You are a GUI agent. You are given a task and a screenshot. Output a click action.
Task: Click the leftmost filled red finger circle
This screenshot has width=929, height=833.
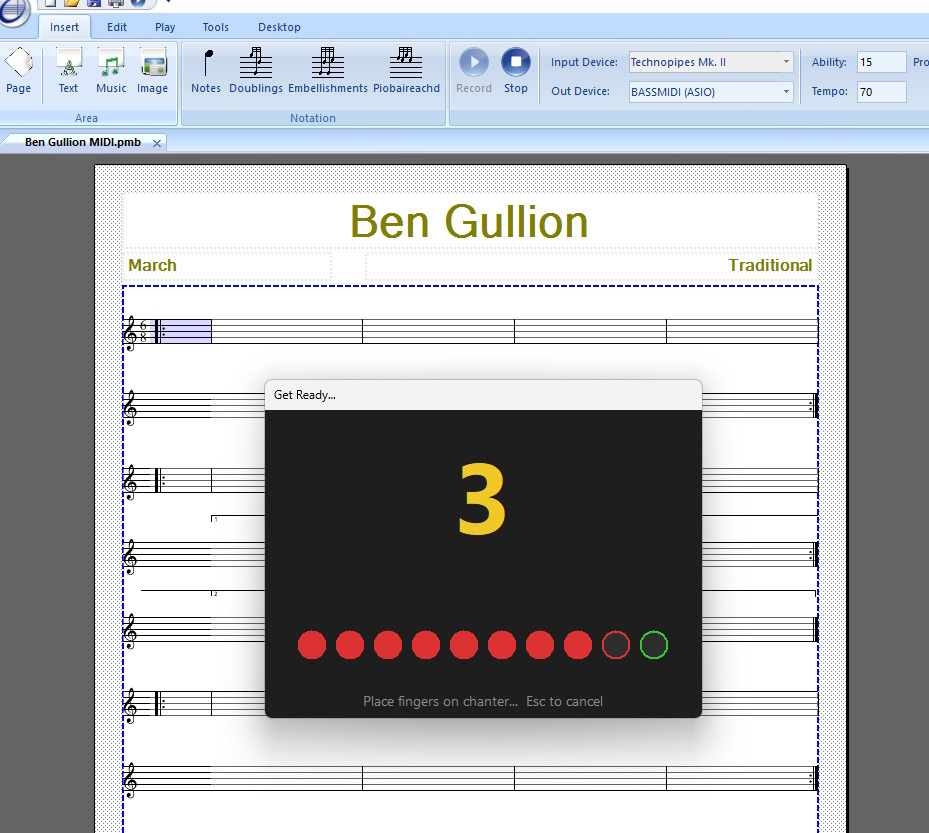tap(312, 645)
